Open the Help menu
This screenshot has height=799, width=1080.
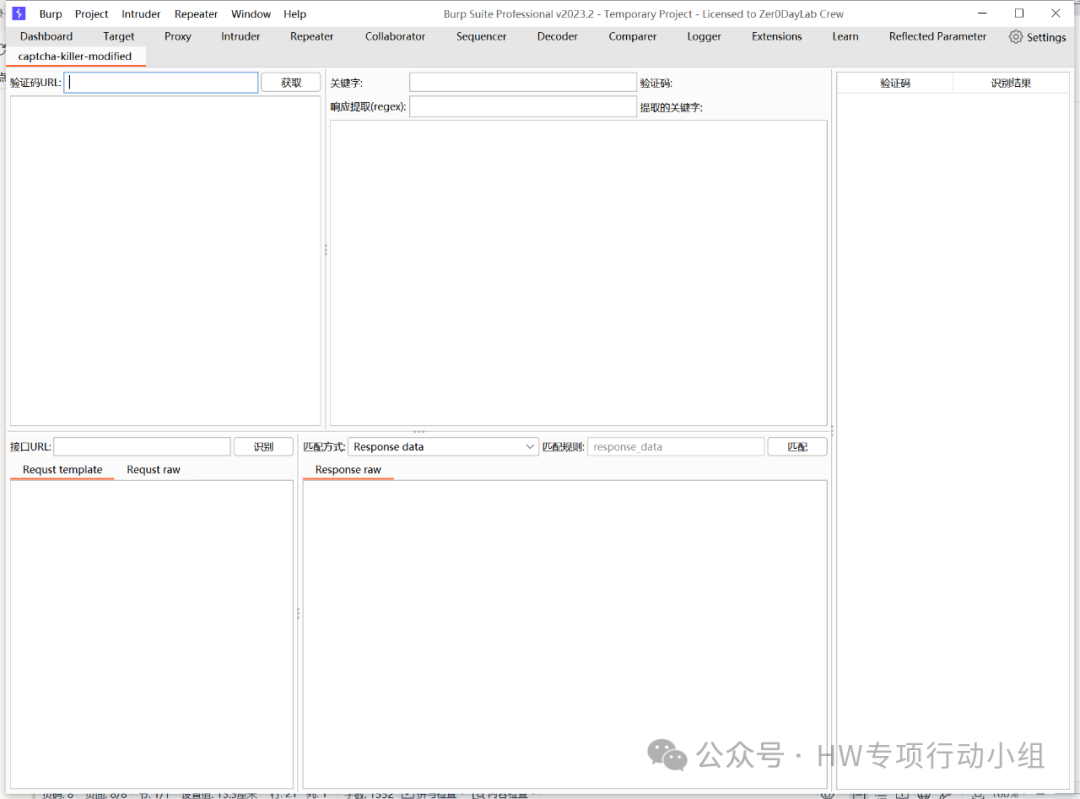[295, 14]
